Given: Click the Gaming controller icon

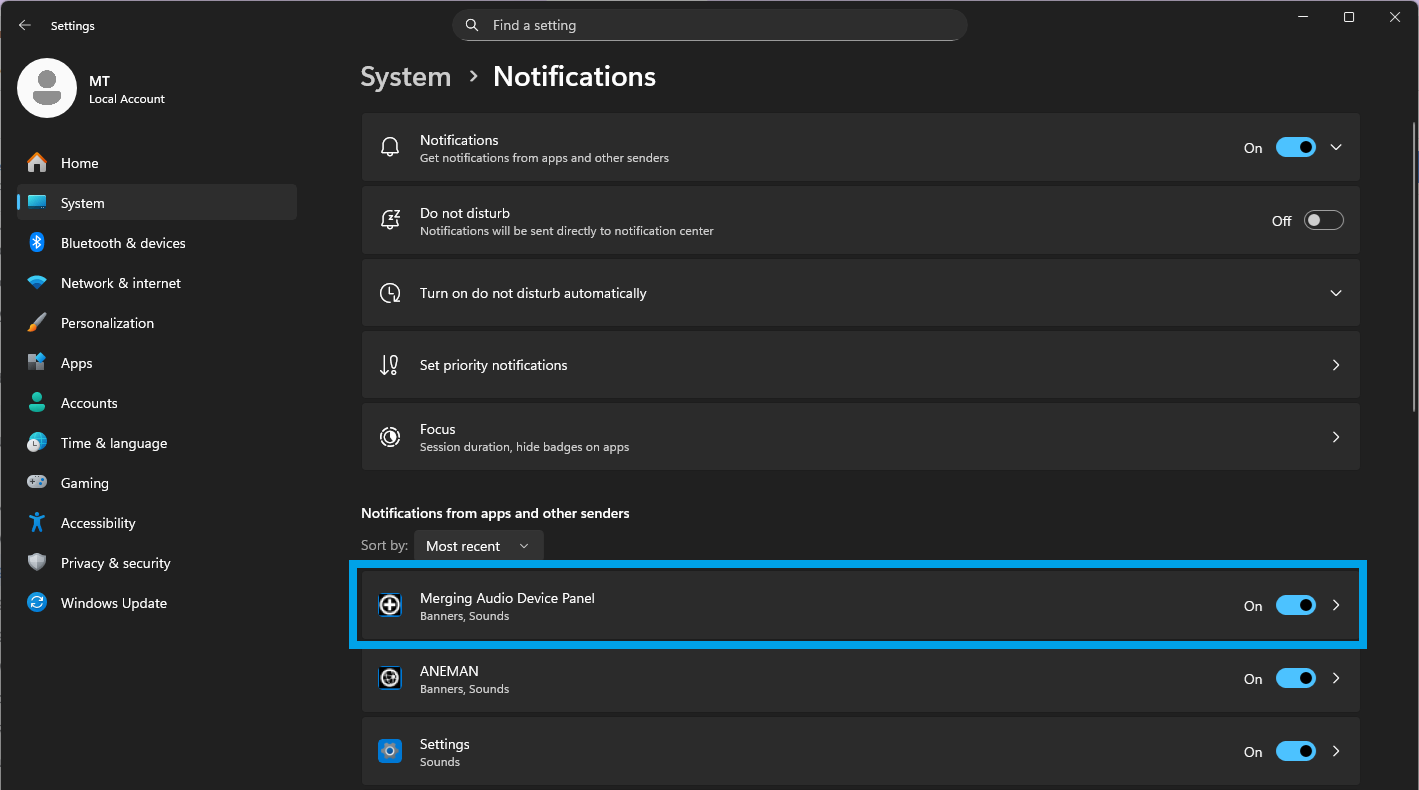Looking at the screenshot, I should pos(37,483).
